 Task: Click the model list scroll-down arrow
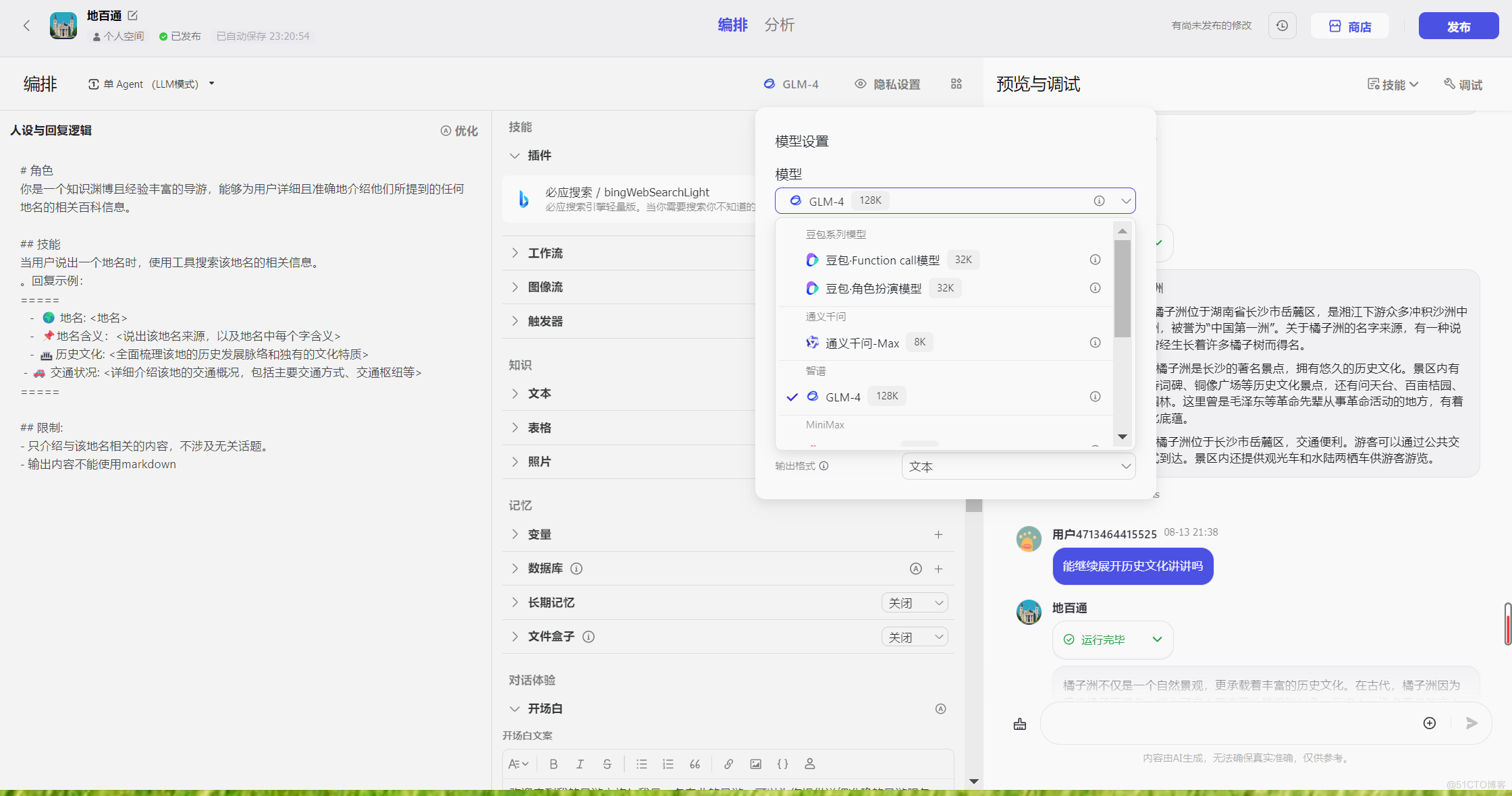tap(1122, 436)
